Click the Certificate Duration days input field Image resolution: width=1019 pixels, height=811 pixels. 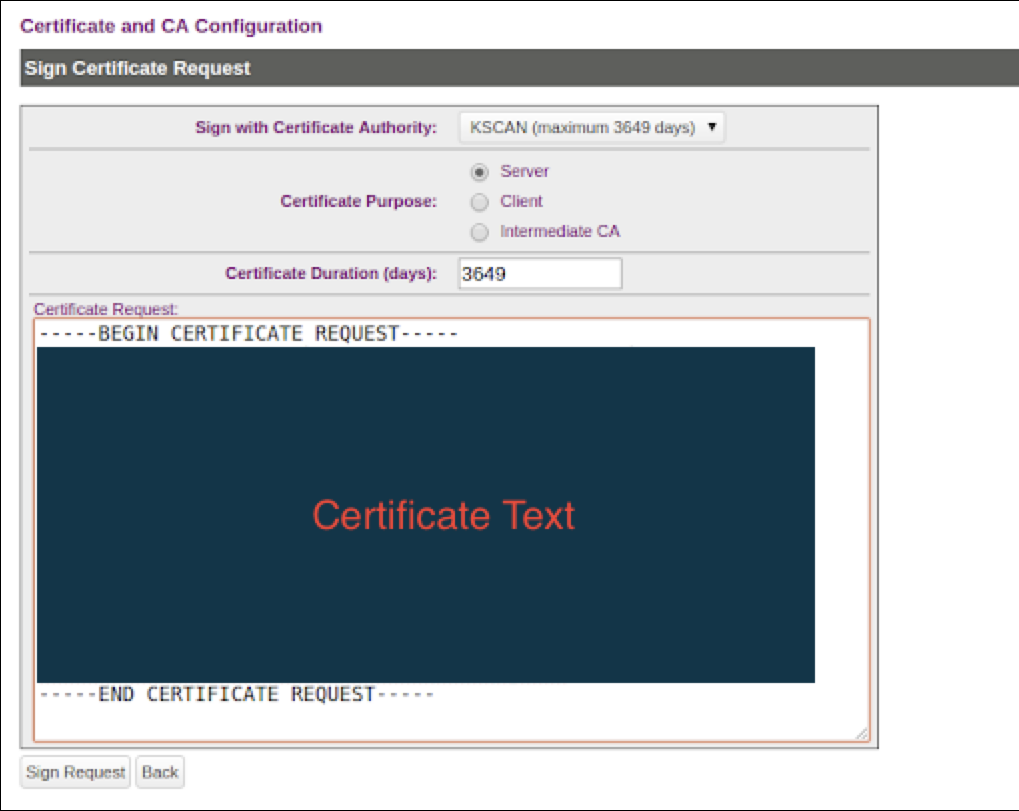pyautogui.click(x=540, y=273)
